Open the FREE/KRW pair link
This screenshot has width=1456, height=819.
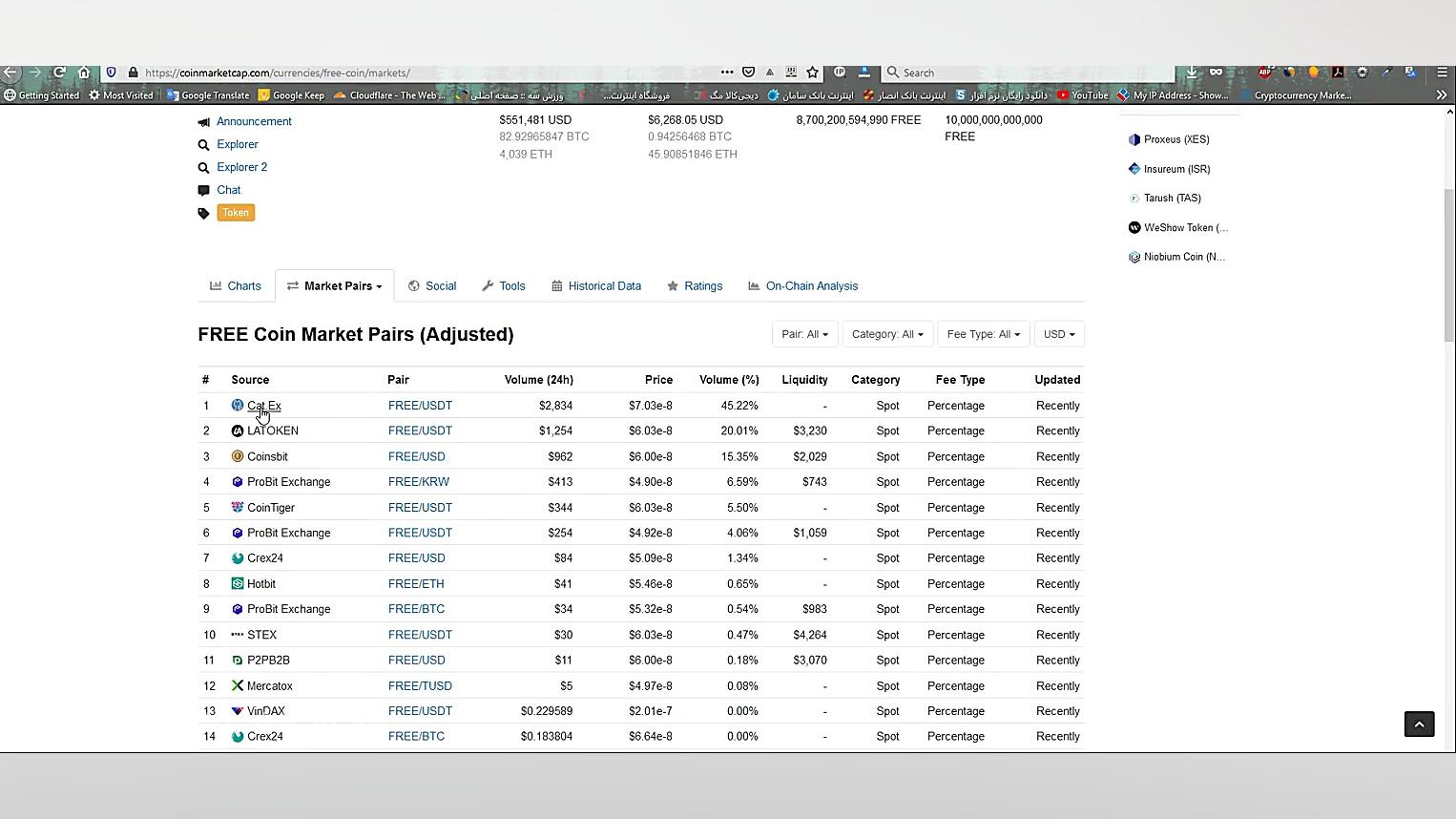tap(418, 482)
